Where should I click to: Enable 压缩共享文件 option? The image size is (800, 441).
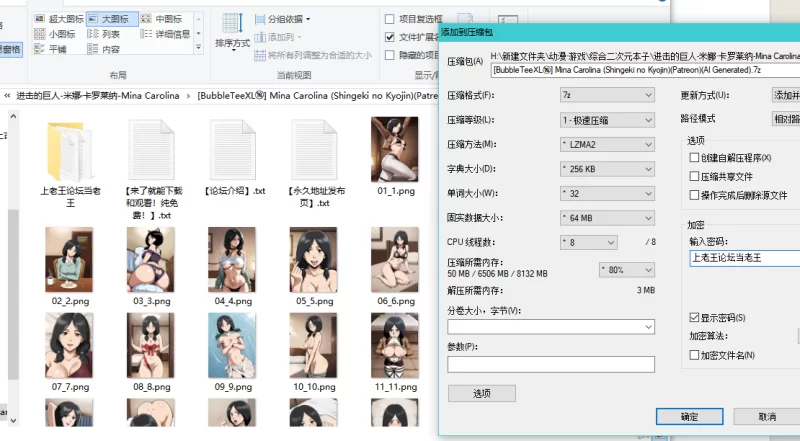click(x=694, y=176)
